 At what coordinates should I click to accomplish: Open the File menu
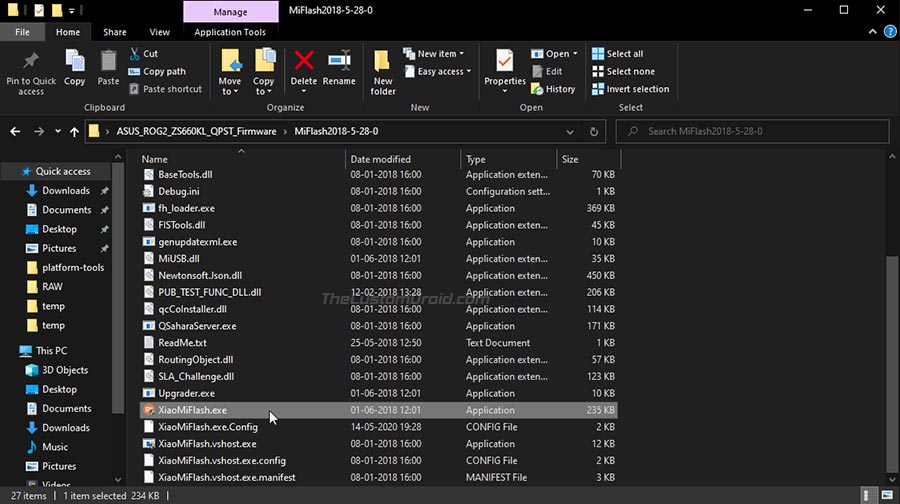pyautogui.click(x=22, y=32)
